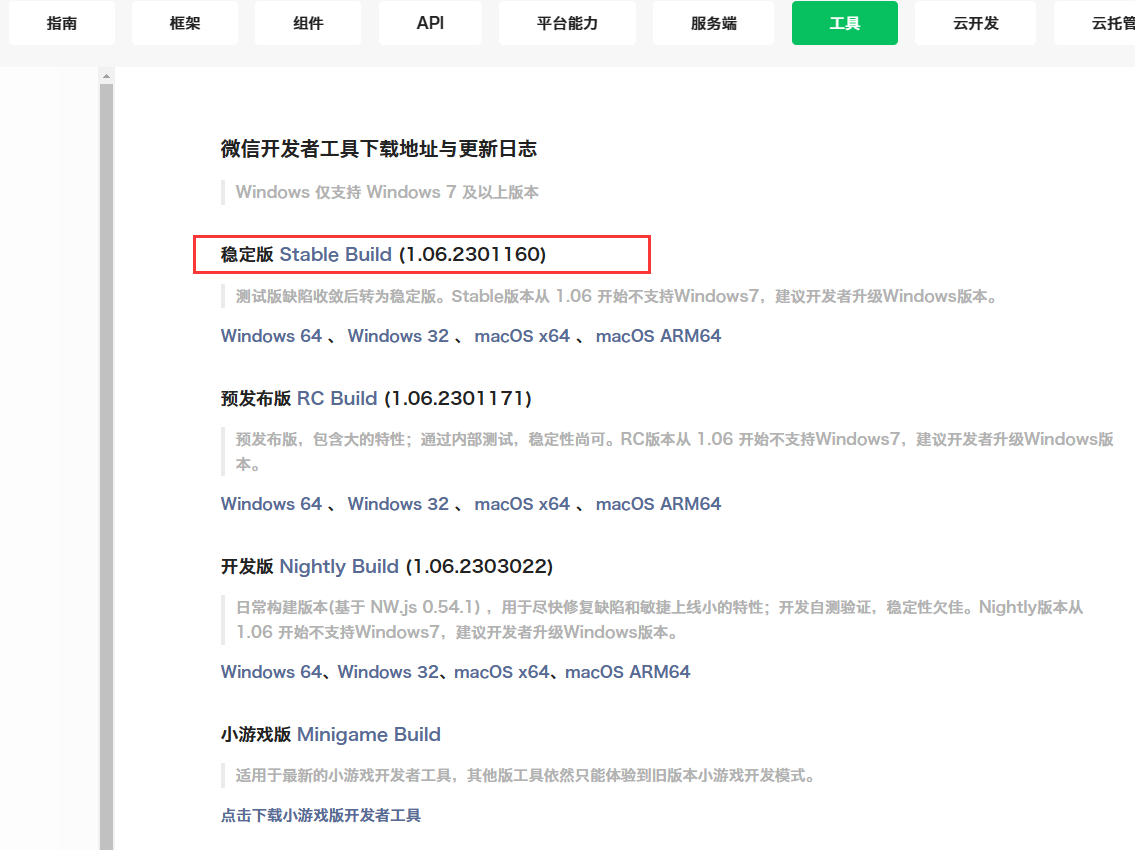This screenshot has width=1135, height=850.
Task: Click the note starting 适用于最新的小游戏开发者工具
Action: click(x=526, y=775)
